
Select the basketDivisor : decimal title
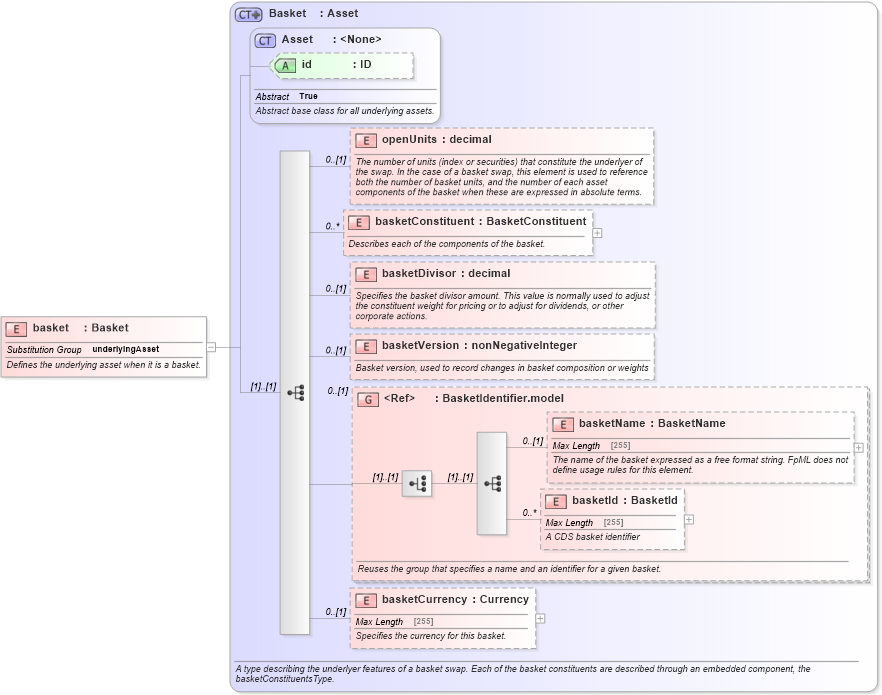tap(446, 273)
